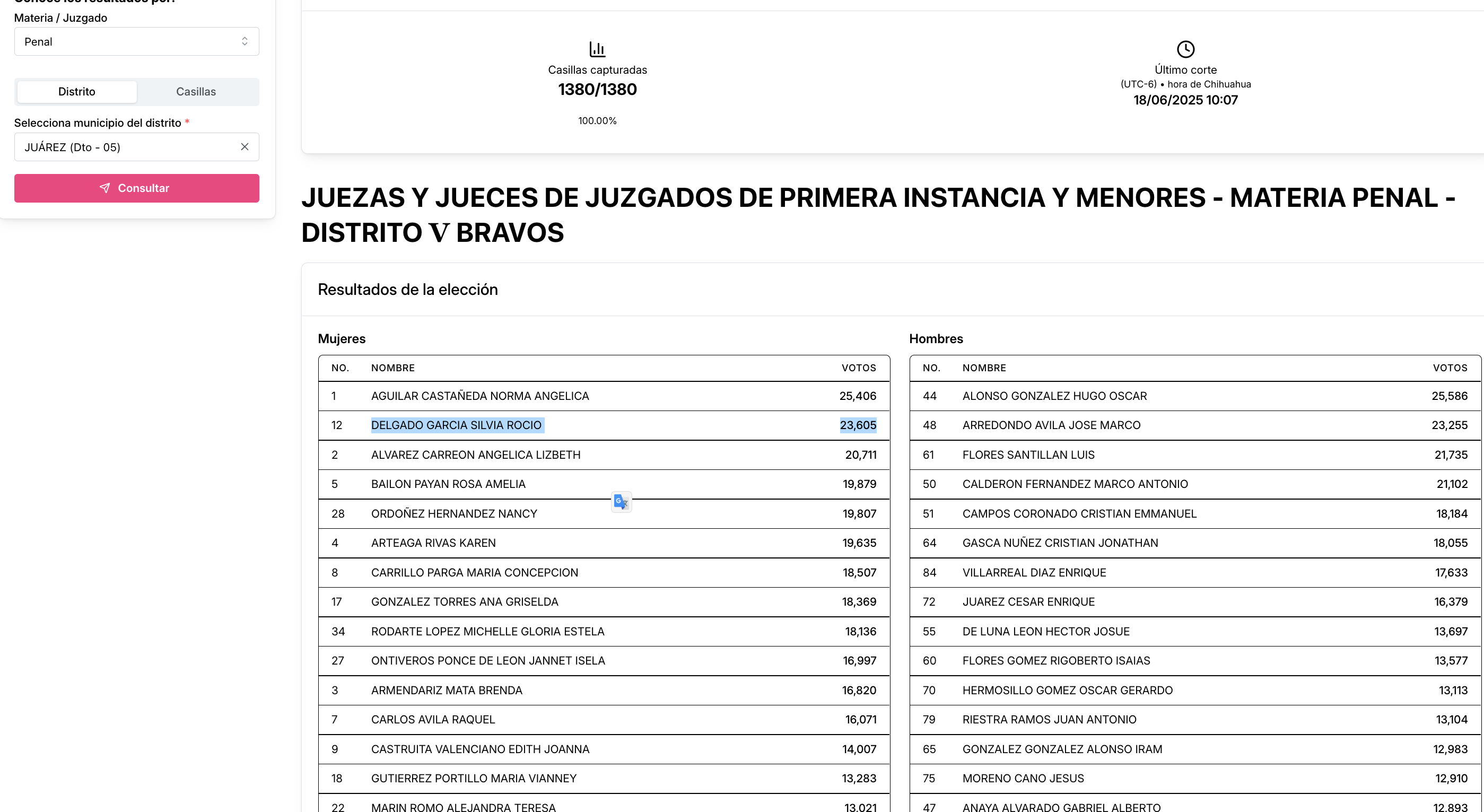Select the Distrito tab
This screenshot has height=812, width=1484.
pos(76,92)
